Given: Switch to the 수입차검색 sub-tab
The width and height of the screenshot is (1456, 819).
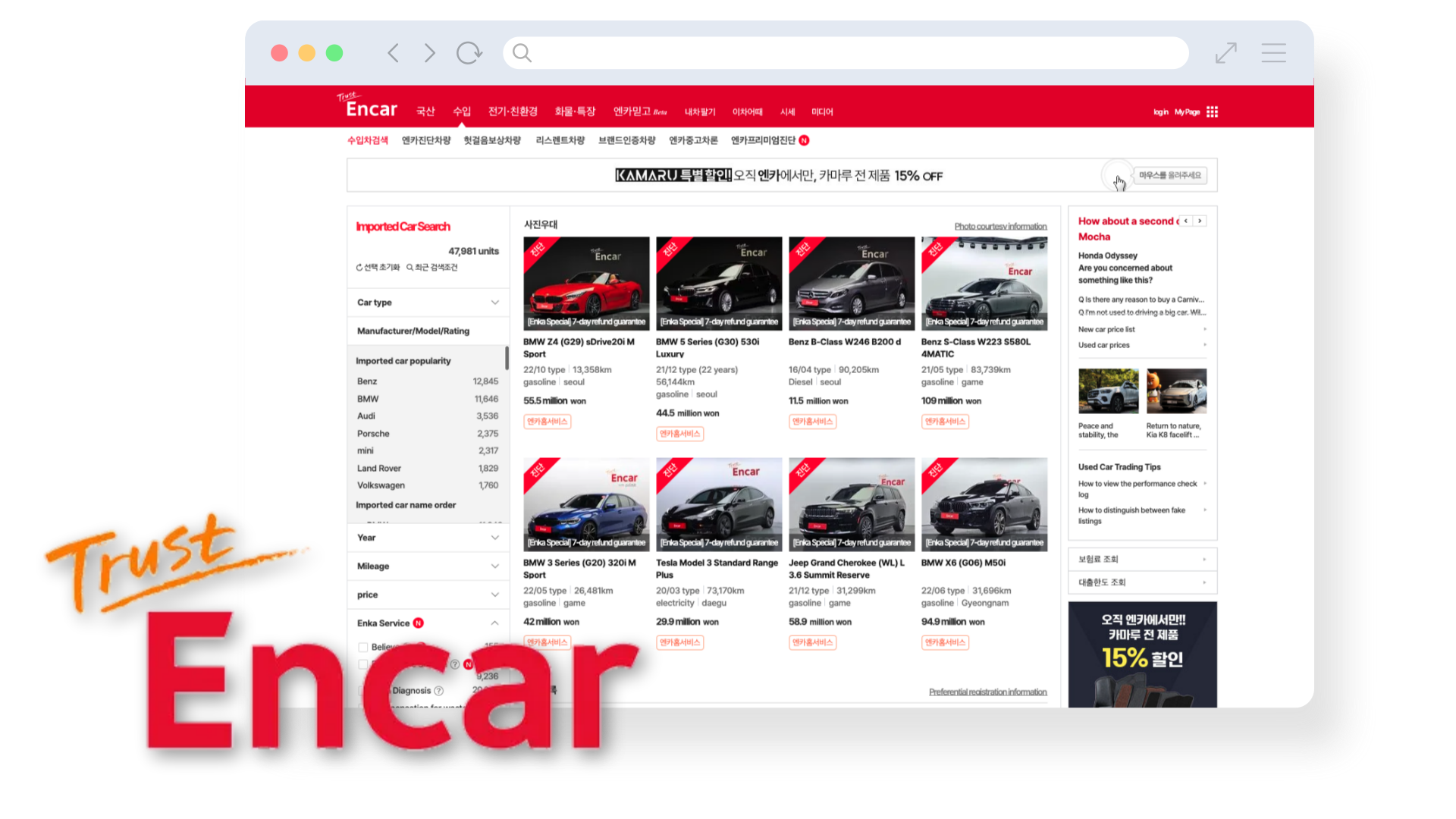Looking at the screenshot, I should (x=368, y=140).
